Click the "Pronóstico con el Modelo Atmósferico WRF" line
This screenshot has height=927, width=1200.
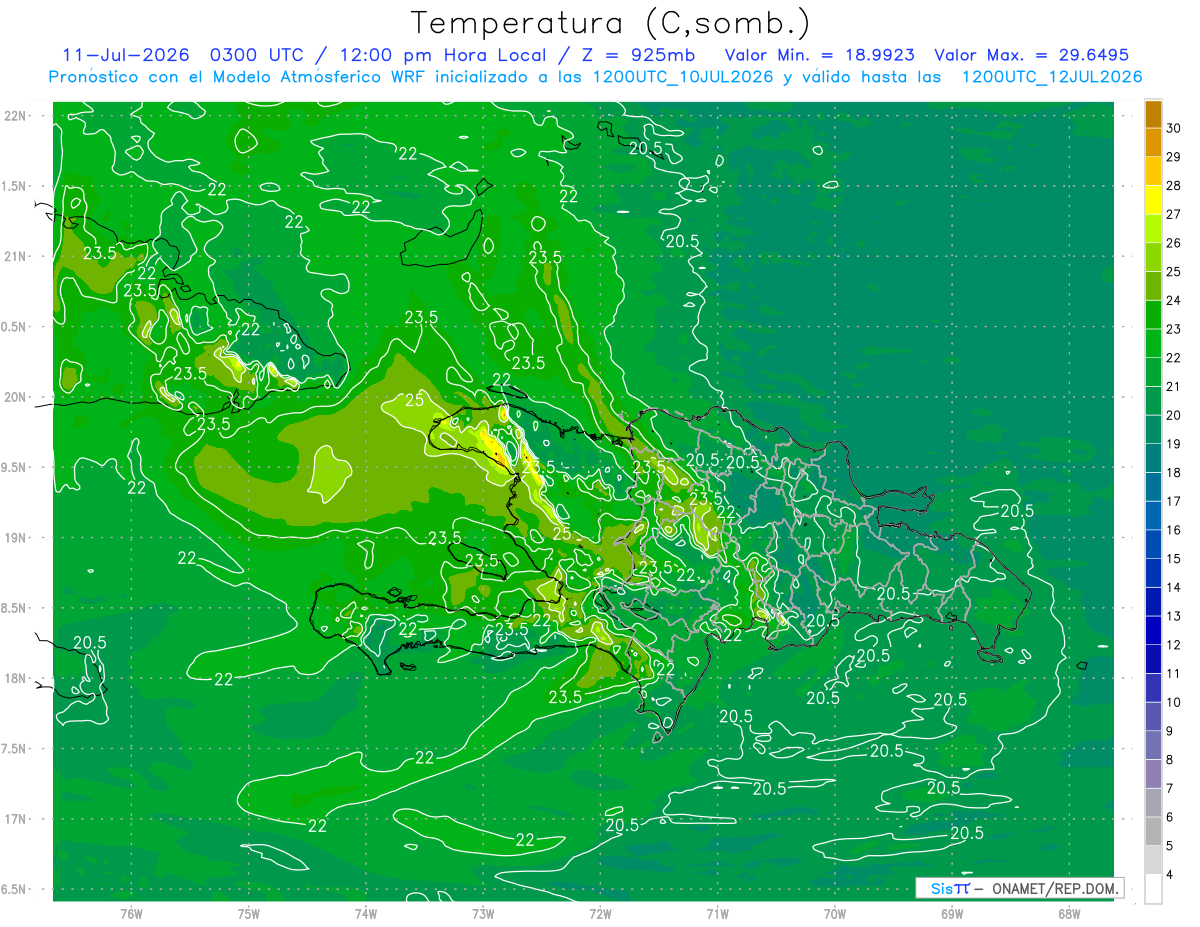point(240,77)
